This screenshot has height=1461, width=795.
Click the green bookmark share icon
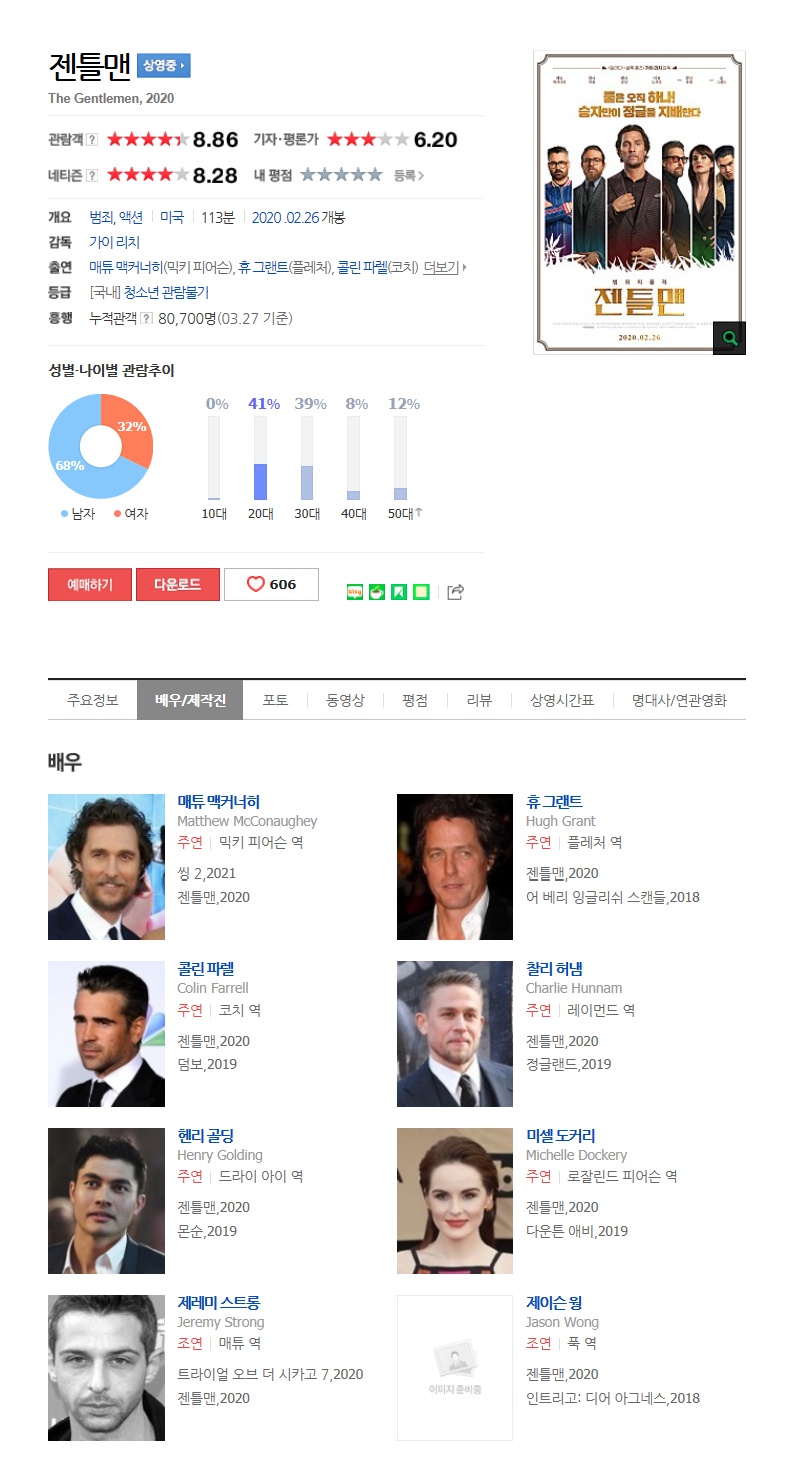[399, 592]
